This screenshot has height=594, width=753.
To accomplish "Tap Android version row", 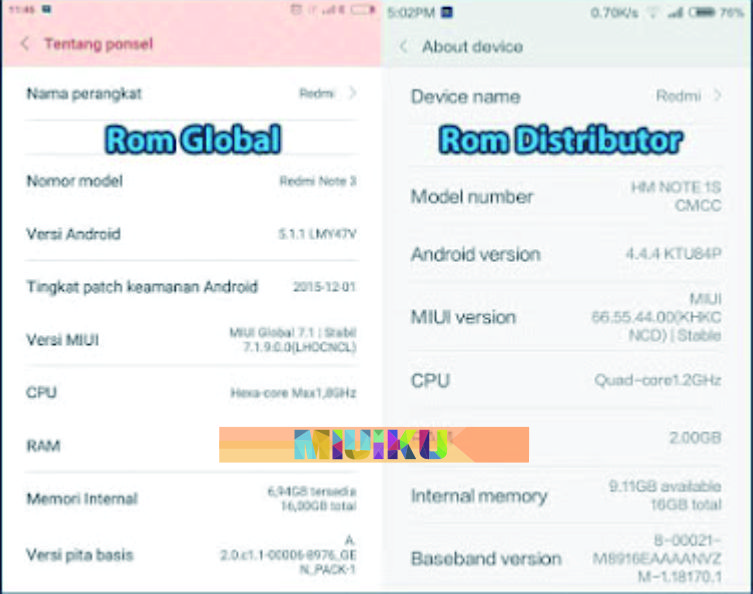I will pos(566,254).
